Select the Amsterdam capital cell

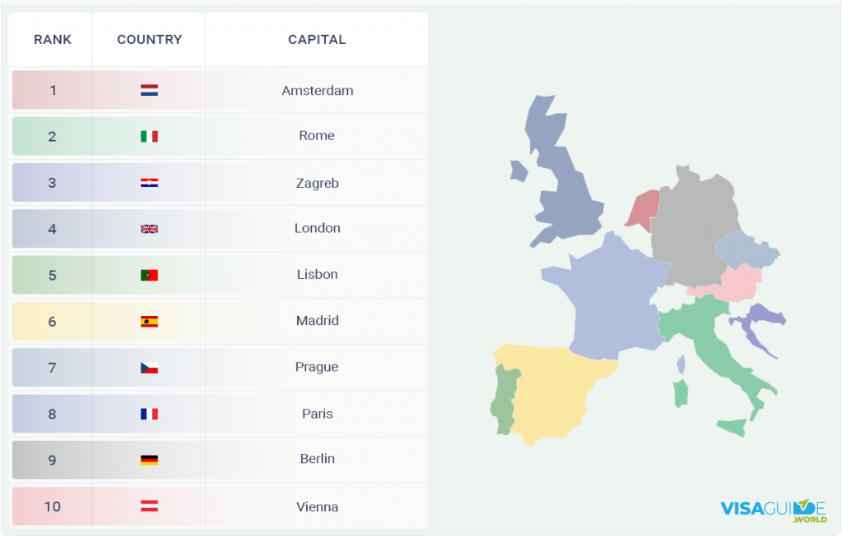coord(317,90)
